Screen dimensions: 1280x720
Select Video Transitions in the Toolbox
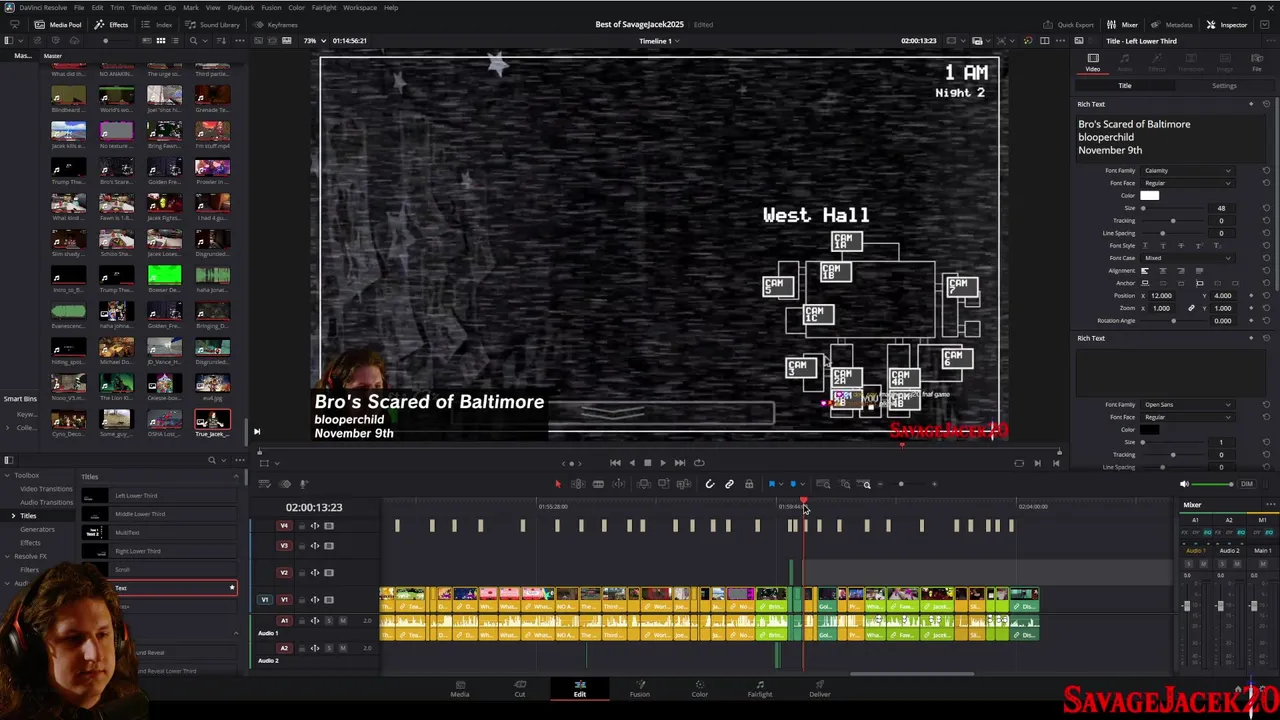(46, 489)
